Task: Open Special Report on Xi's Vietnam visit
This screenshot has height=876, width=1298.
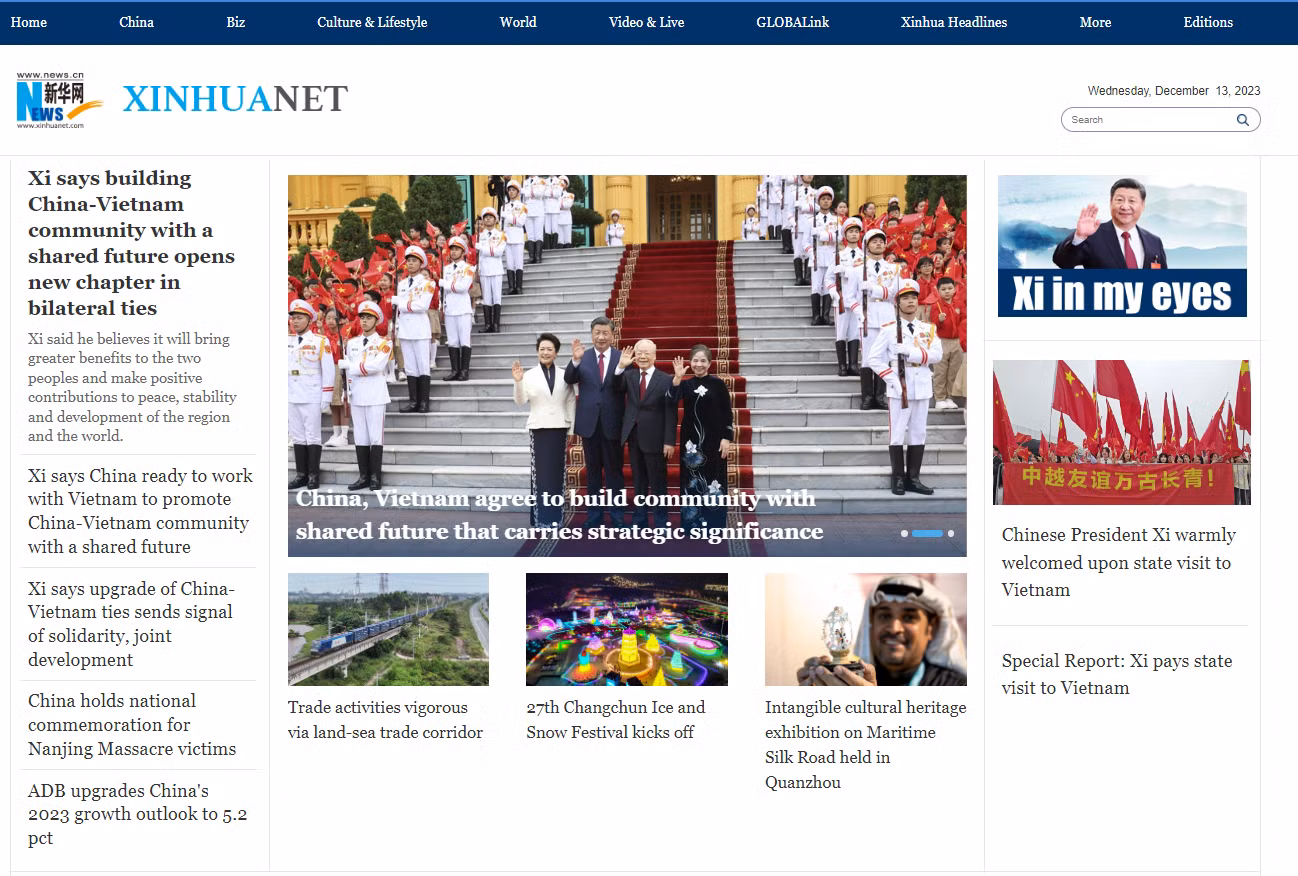Action: 1117,674
